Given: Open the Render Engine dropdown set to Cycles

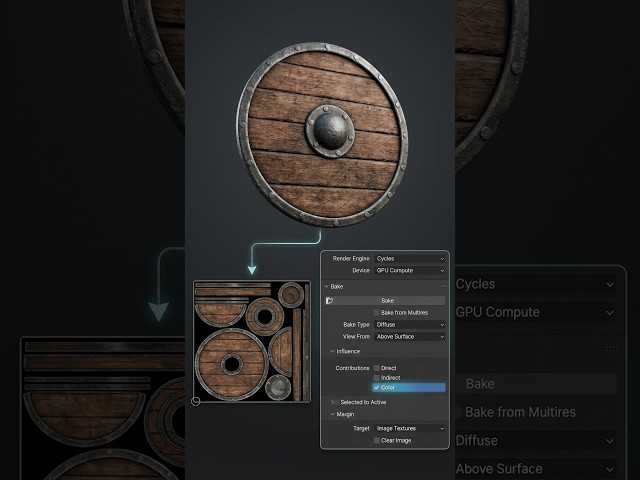Looking at the screenshot, I should pyautogui.click(x=410, y=259).
